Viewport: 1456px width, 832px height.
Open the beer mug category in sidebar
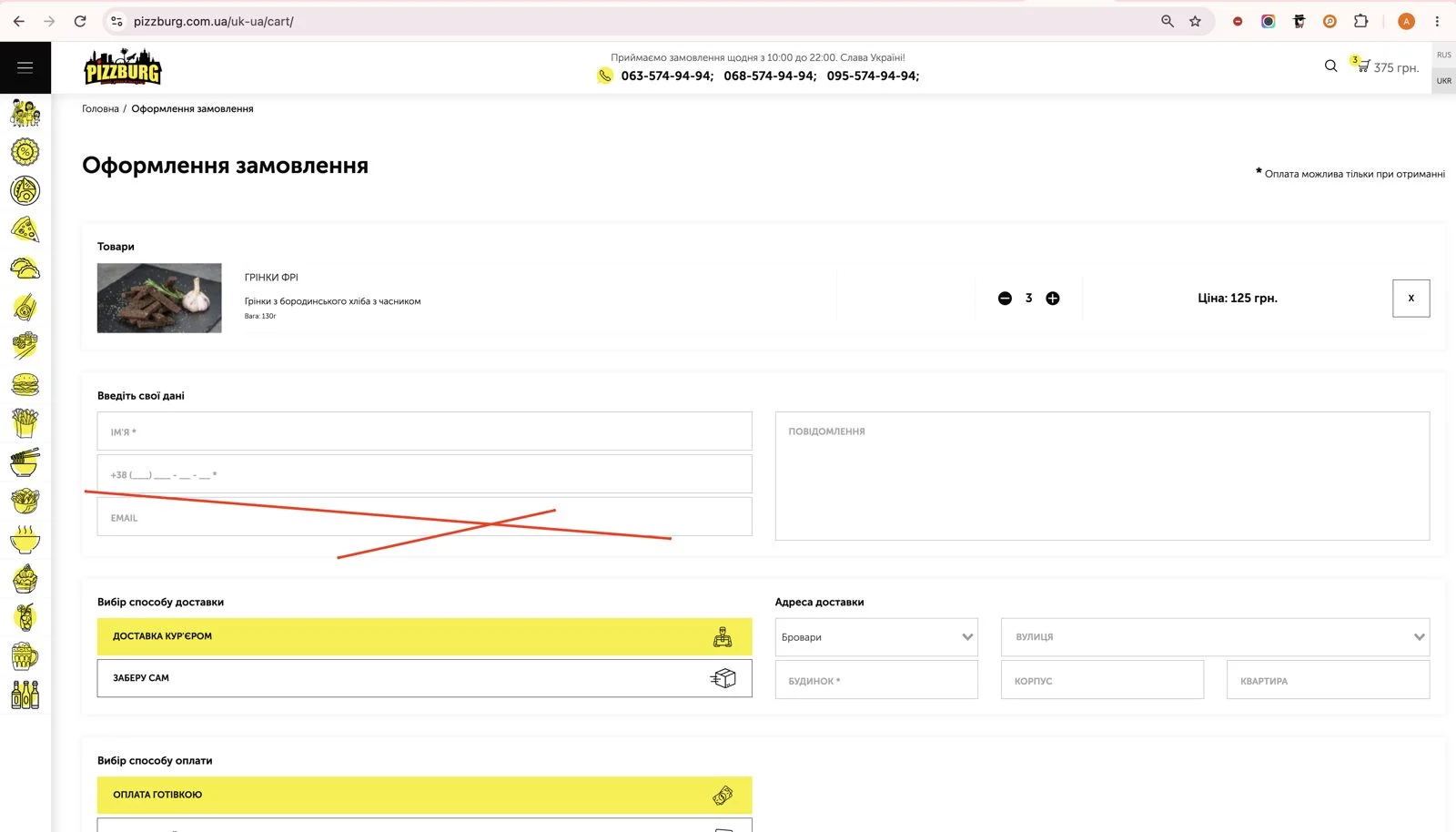tap(25, 656)
